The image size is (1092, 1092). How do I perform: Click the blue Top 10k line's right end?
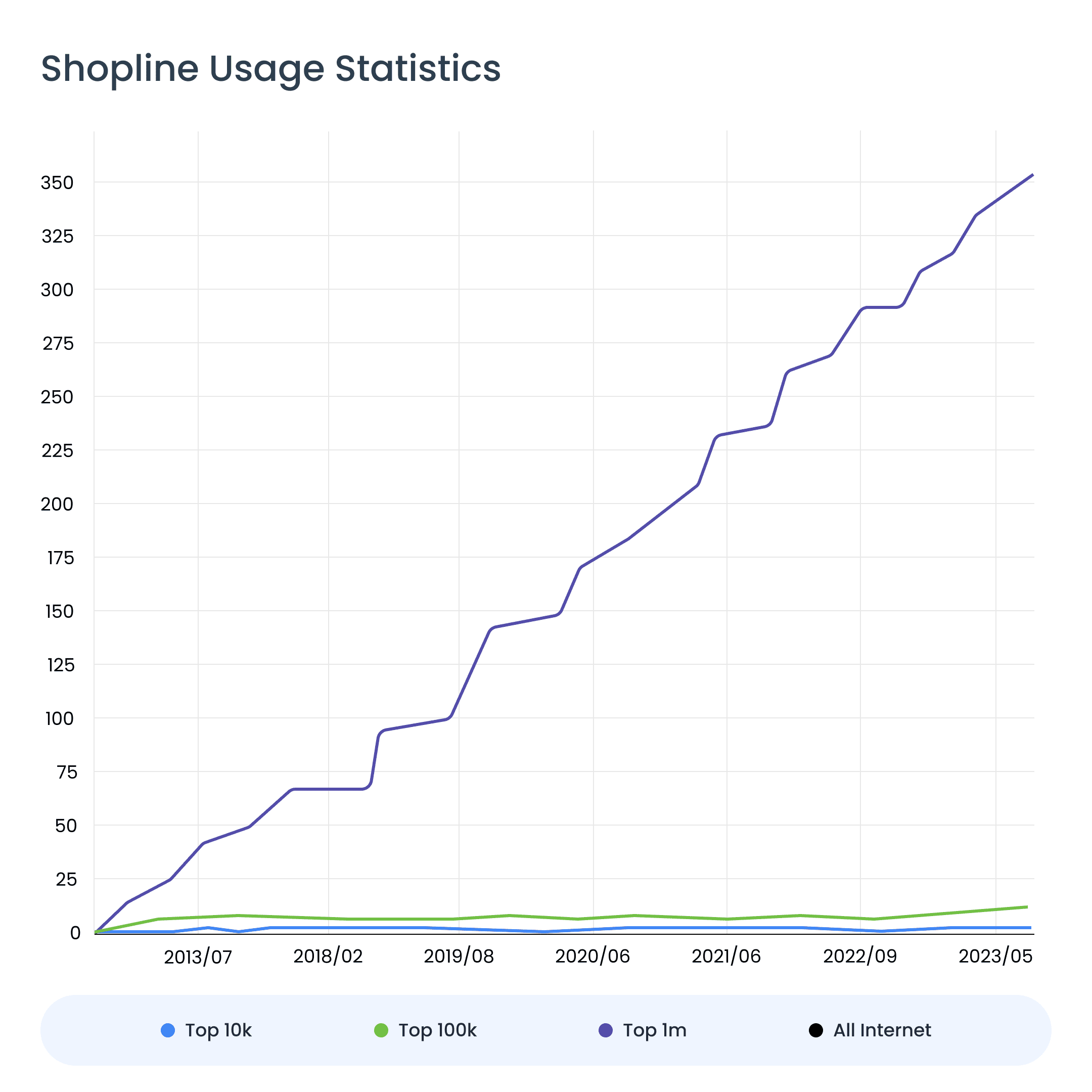(x=1030, y=928)
